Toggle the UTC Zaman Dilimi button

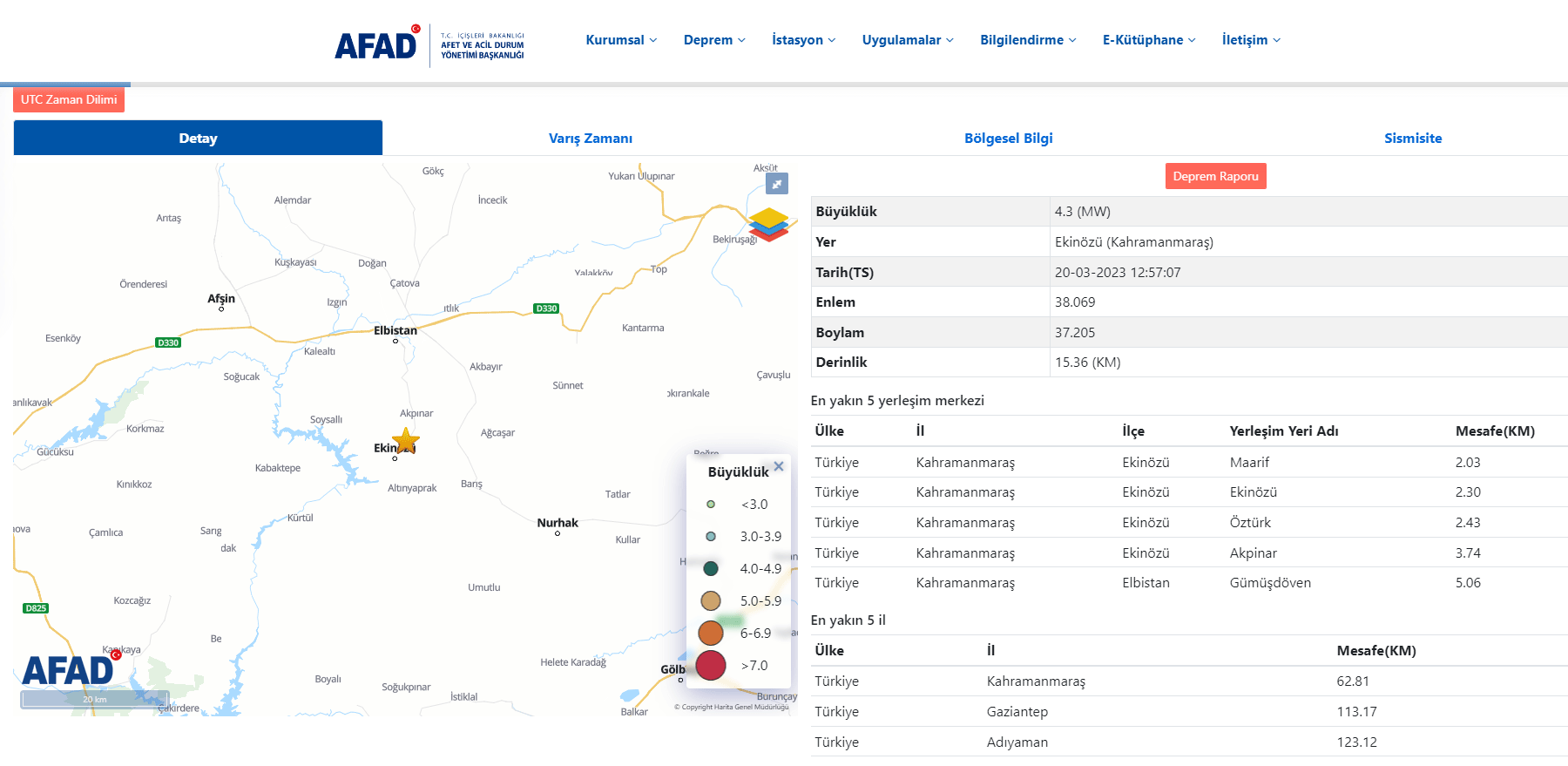(x=69, y=99)
